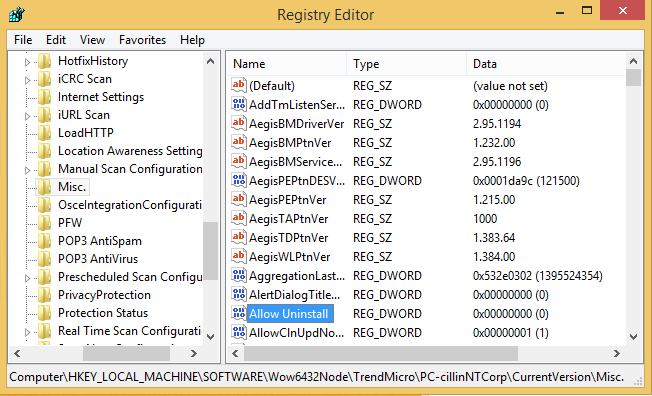Screen dimensions: 652x396
Task: Open the View menu
Action: pyautogui.click(x=92, y=40)
